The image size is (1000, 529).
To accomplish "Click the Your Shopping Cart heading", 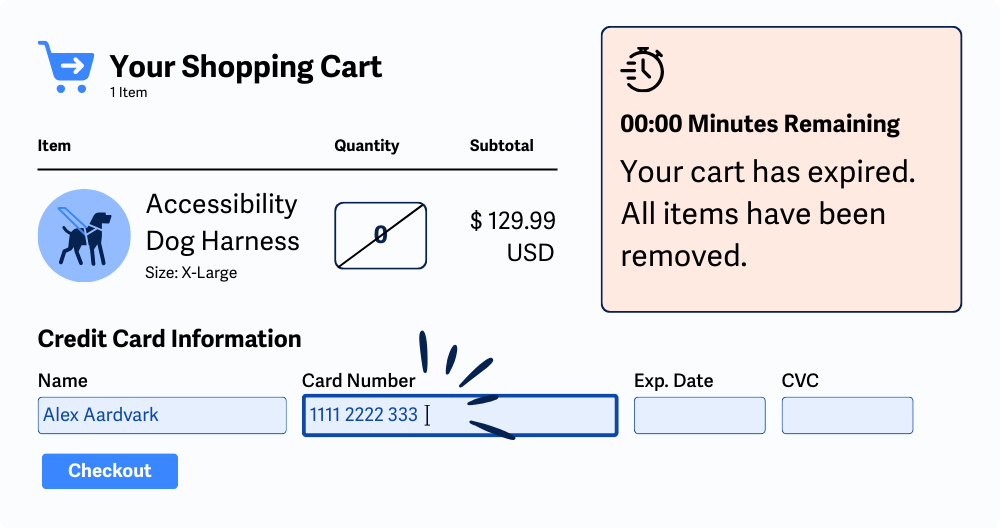I will click(x=245, y=67).
